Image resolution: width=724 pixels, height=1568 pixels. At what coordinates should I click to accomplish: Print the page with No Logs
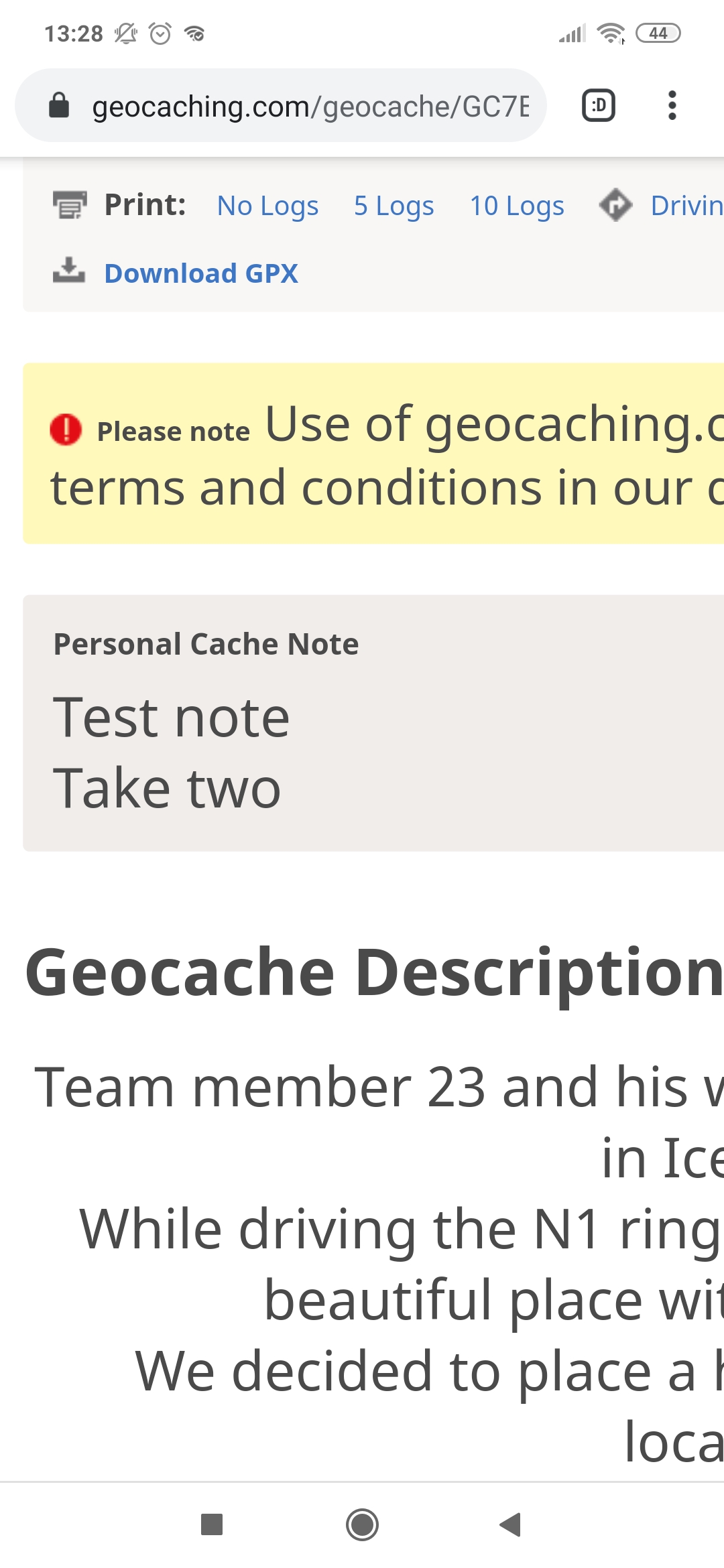(267, 206)
